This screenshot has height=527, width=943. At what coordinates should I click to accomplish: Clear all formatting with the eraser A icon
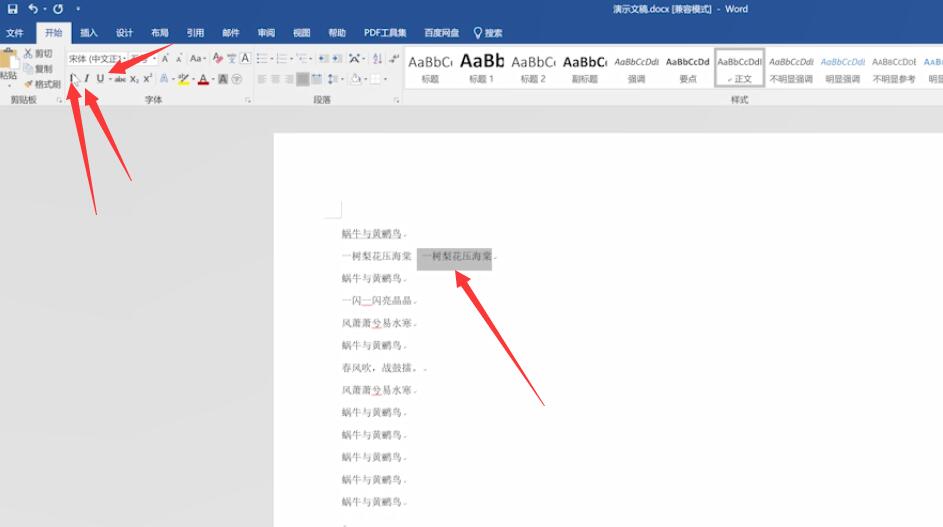pos(218,58)
